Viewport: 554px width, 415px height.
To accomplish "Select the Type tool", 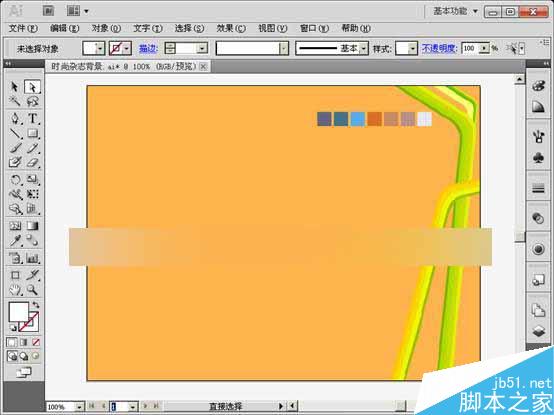I will [x=32, y=119].
